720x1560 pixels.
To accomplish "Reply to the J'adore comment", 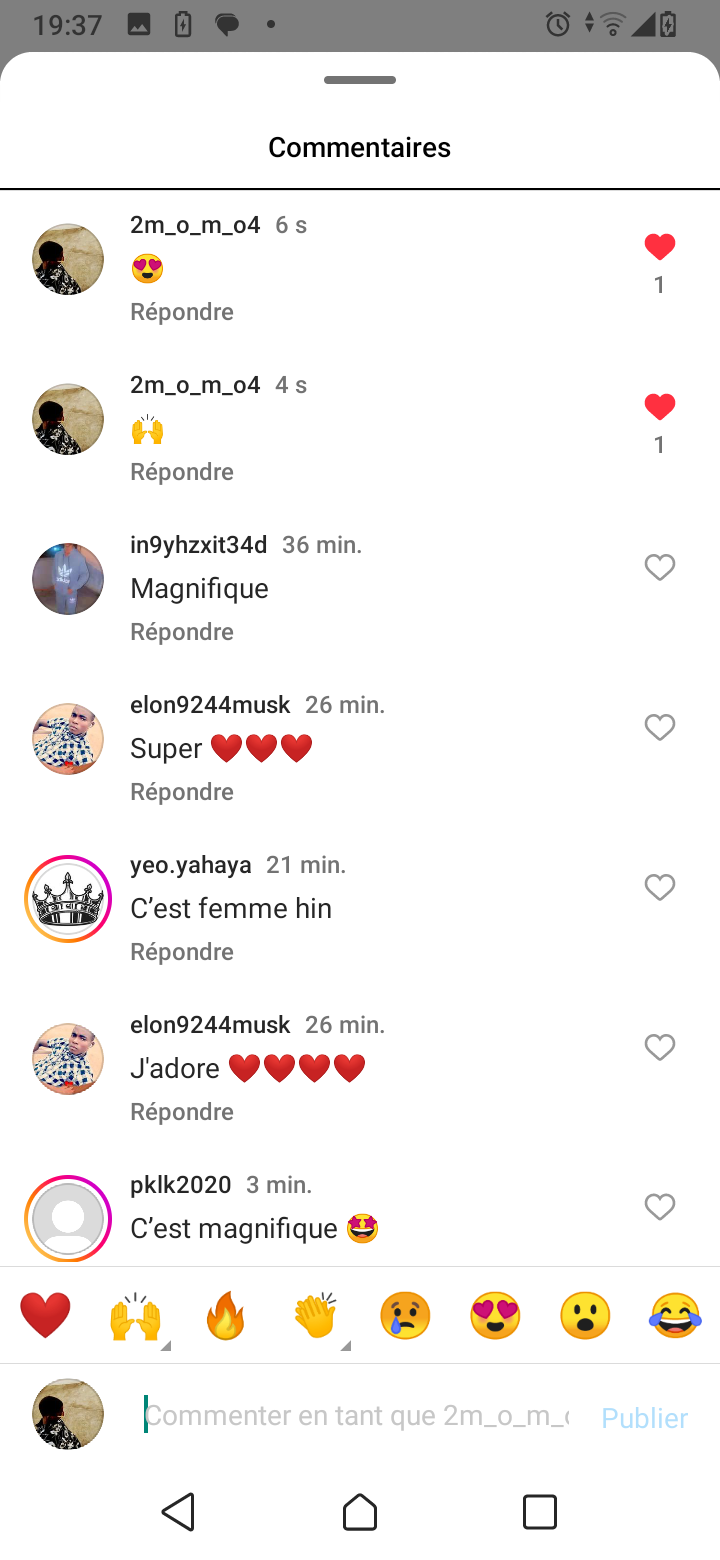I will 182,1112.
